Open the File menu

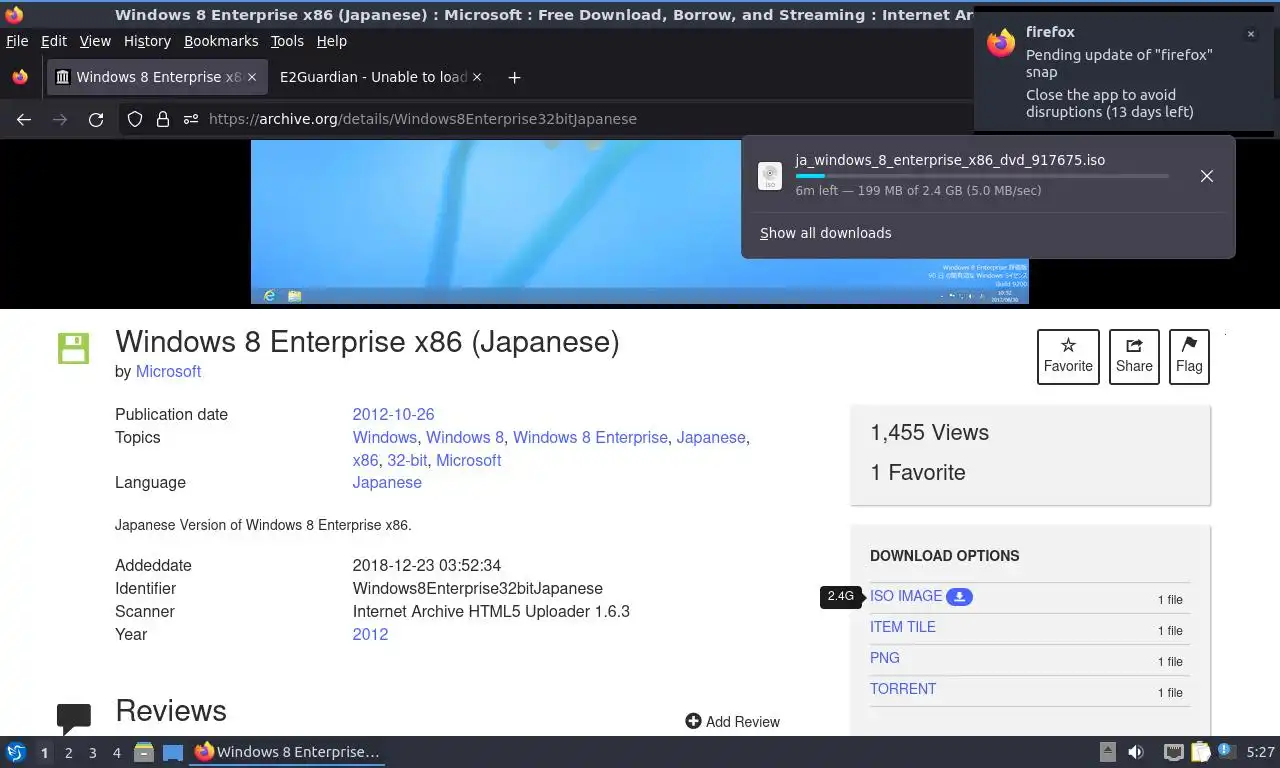(x=17, y=41)
